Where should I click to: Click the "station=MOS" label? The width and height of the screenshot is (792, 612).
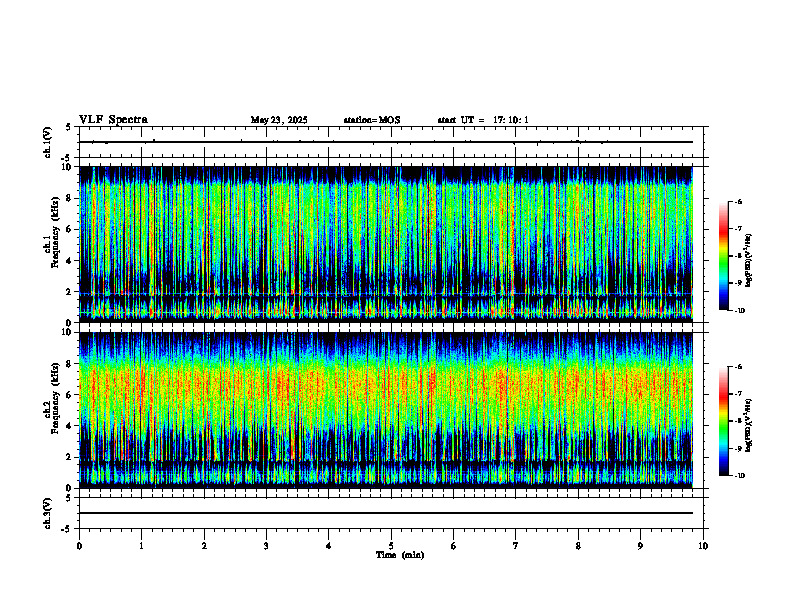[372, 120]
